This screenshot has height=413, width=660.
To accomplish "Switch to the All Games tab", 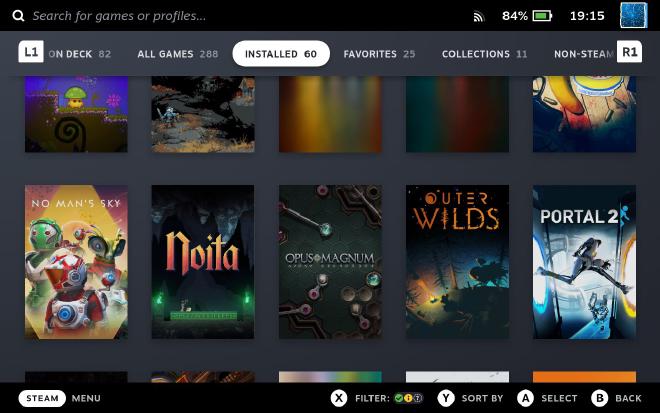I will pyautogui.click(x=177, y=54).
